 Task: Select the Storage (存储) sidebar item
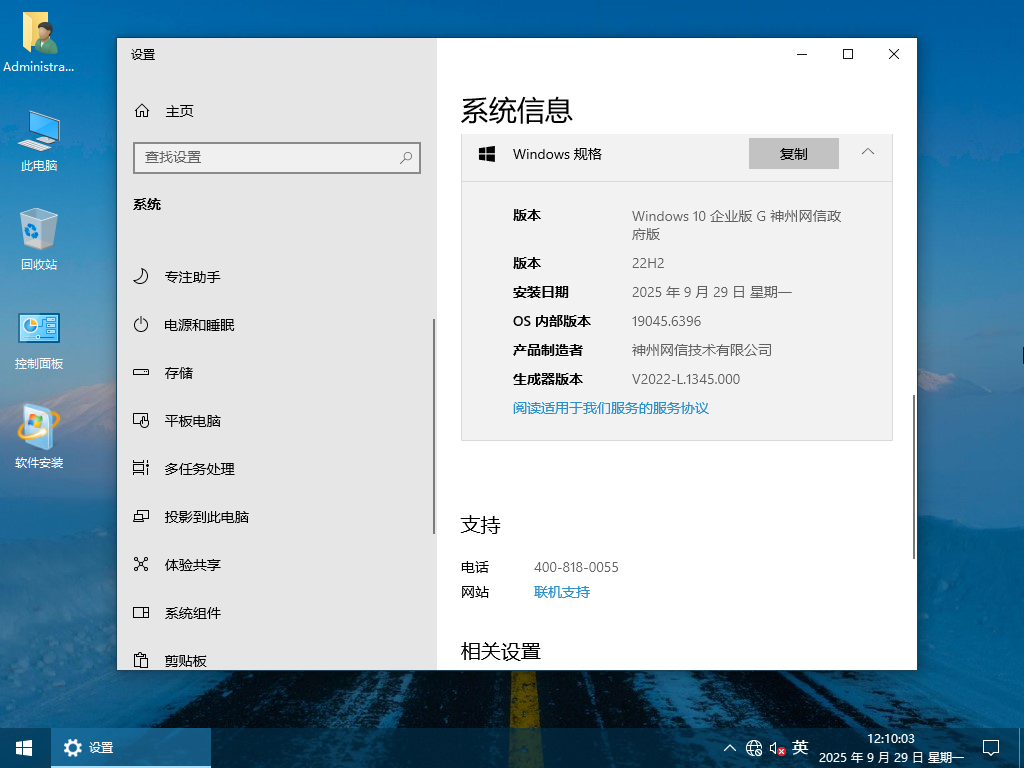(178, 373)
